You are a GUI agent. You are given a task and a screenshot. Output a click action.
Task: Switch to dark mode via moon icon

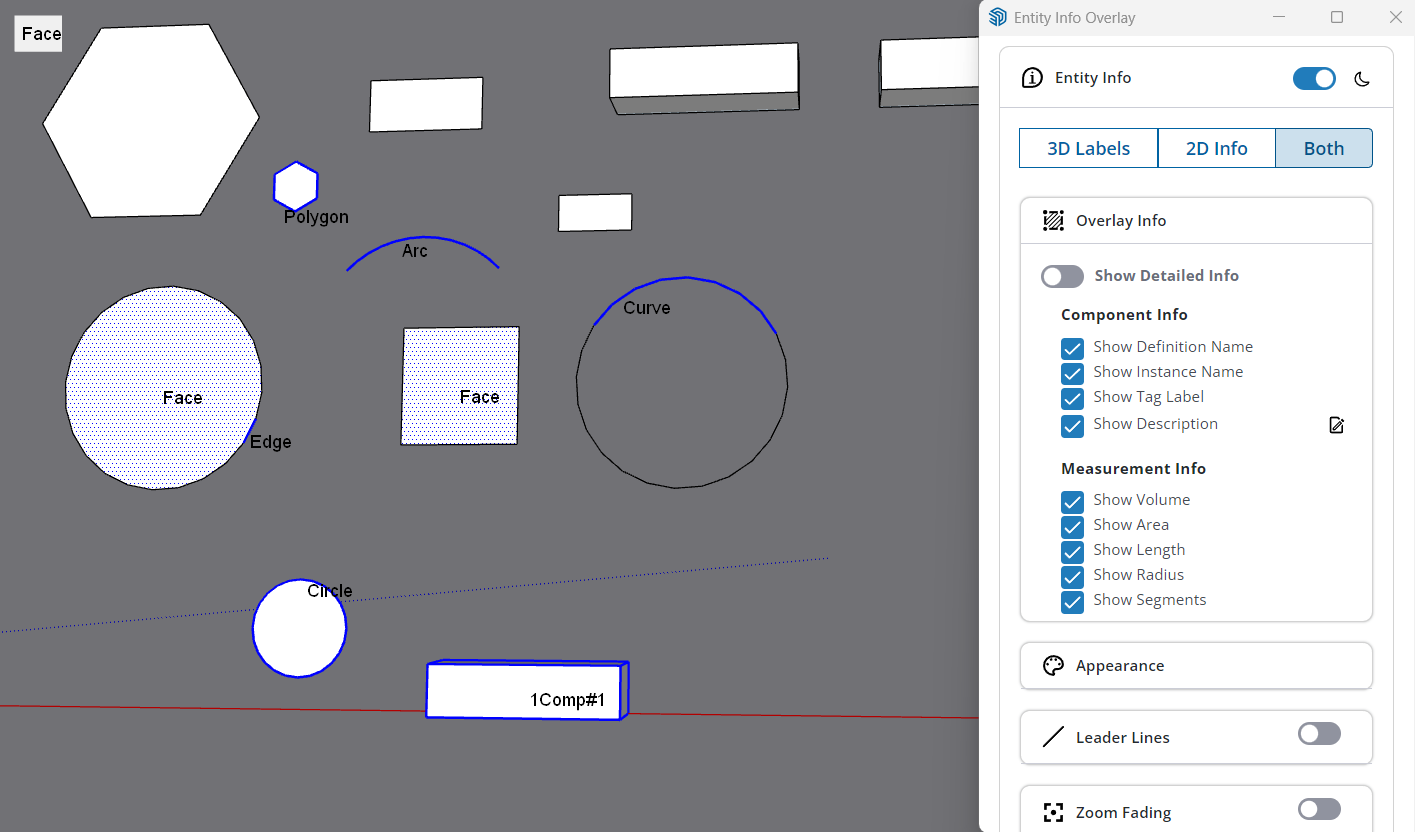pos(1362,78)
